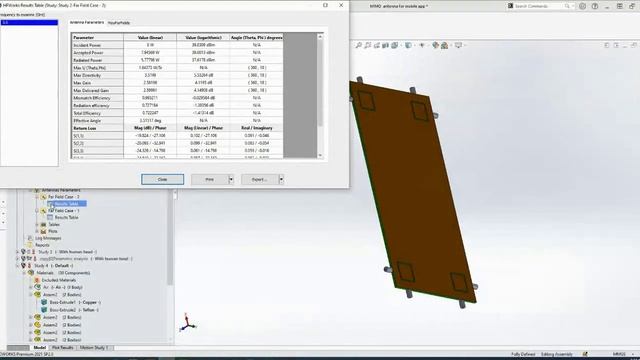Expand the Air body material node
Image resolution: width=640 pixels, height=360 pixels.
coord(31,287)
